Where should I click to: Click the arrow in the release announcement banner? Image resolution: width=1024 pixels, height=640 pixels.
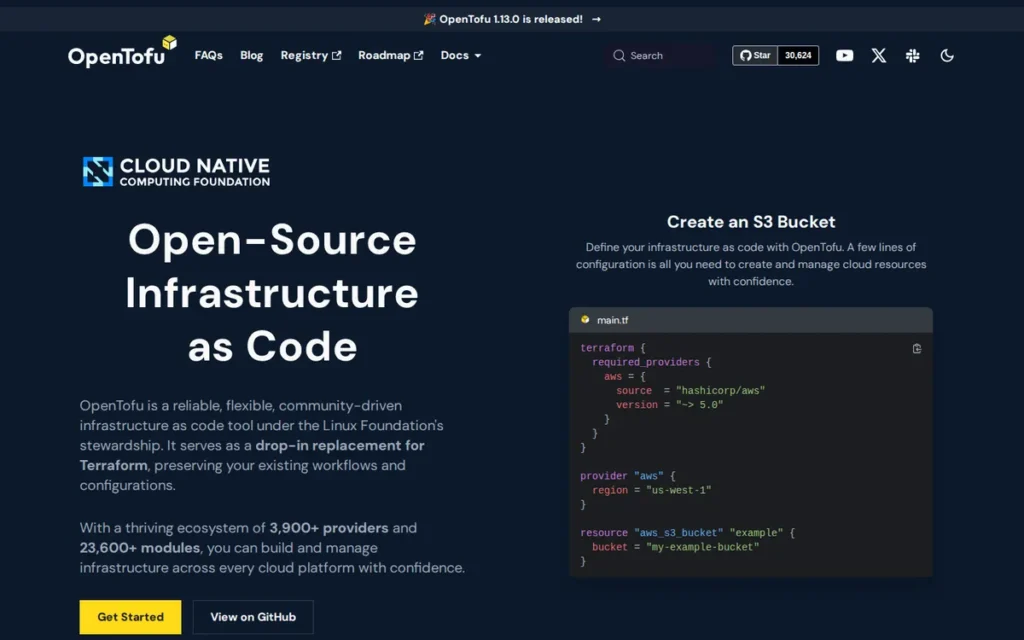click(x=596, y=19)
